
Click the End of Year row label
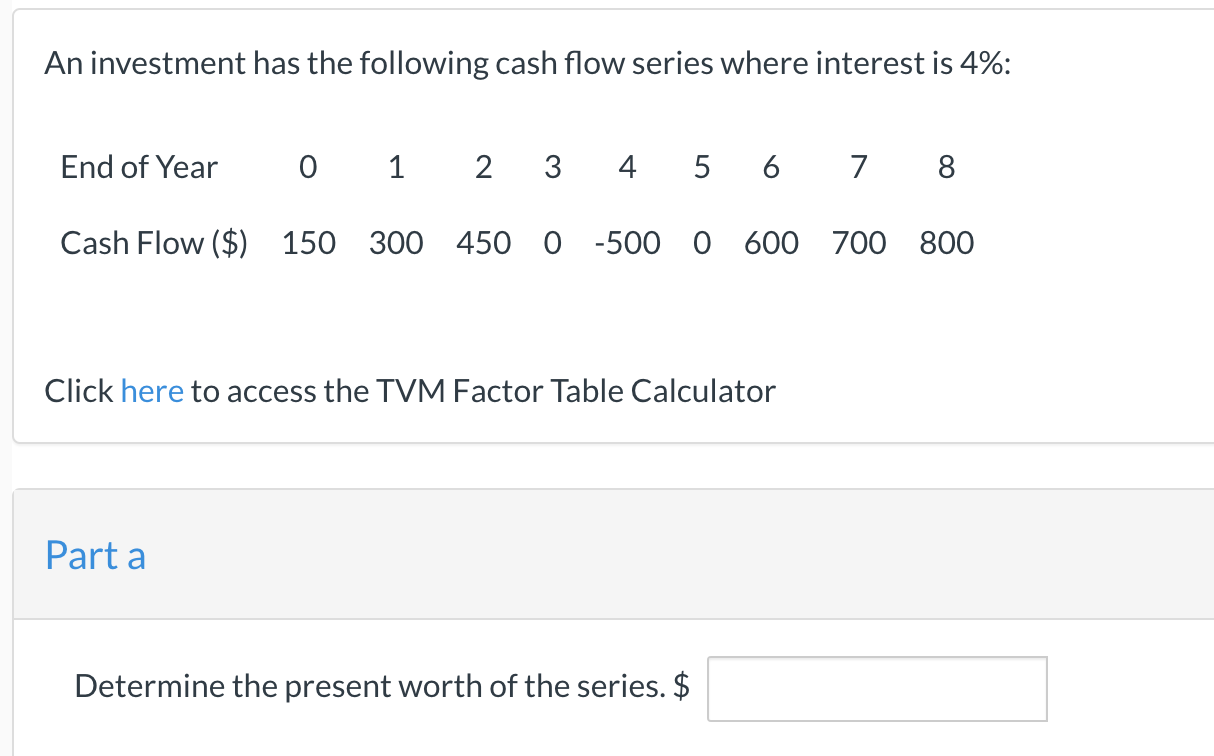(139, 167)
